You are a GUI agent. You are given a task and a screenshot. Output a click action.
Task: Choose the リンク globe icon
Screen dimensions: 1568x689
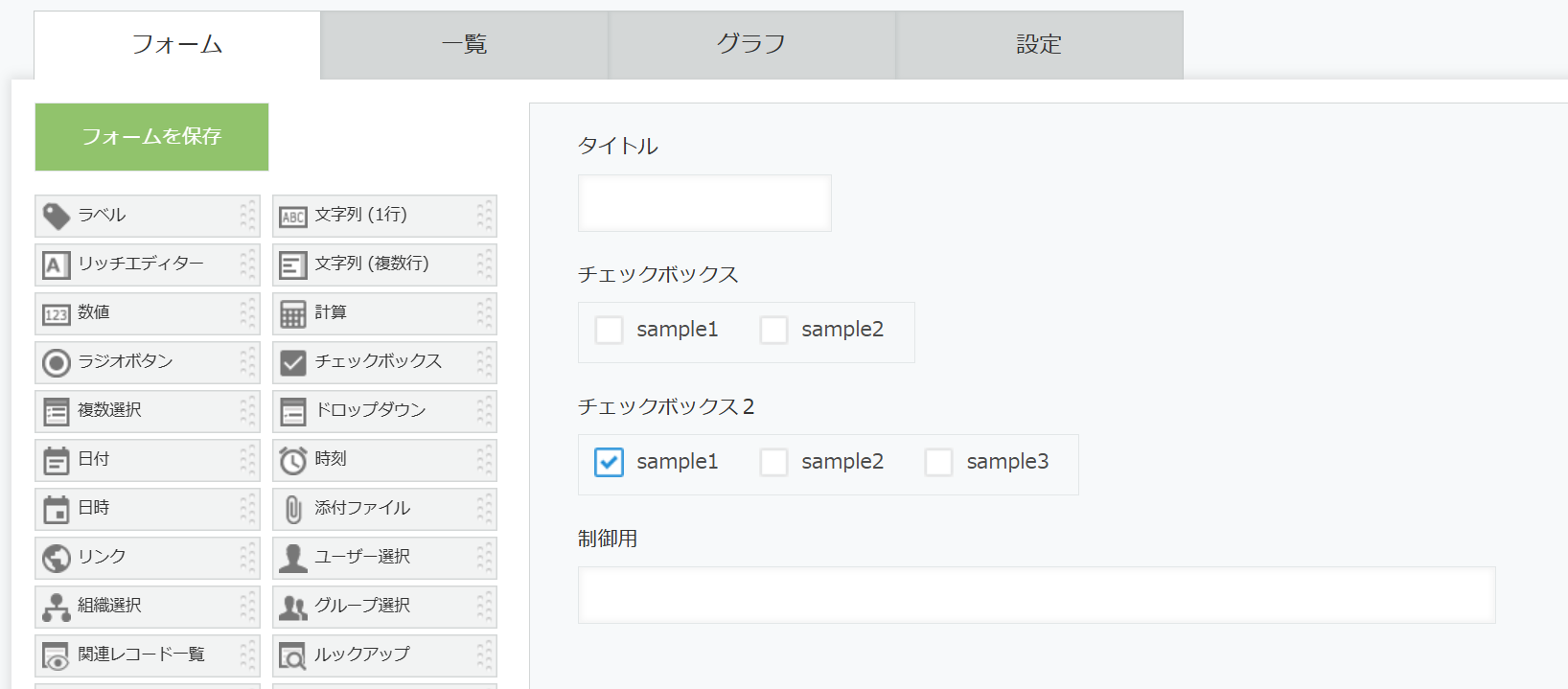[57, 559]
